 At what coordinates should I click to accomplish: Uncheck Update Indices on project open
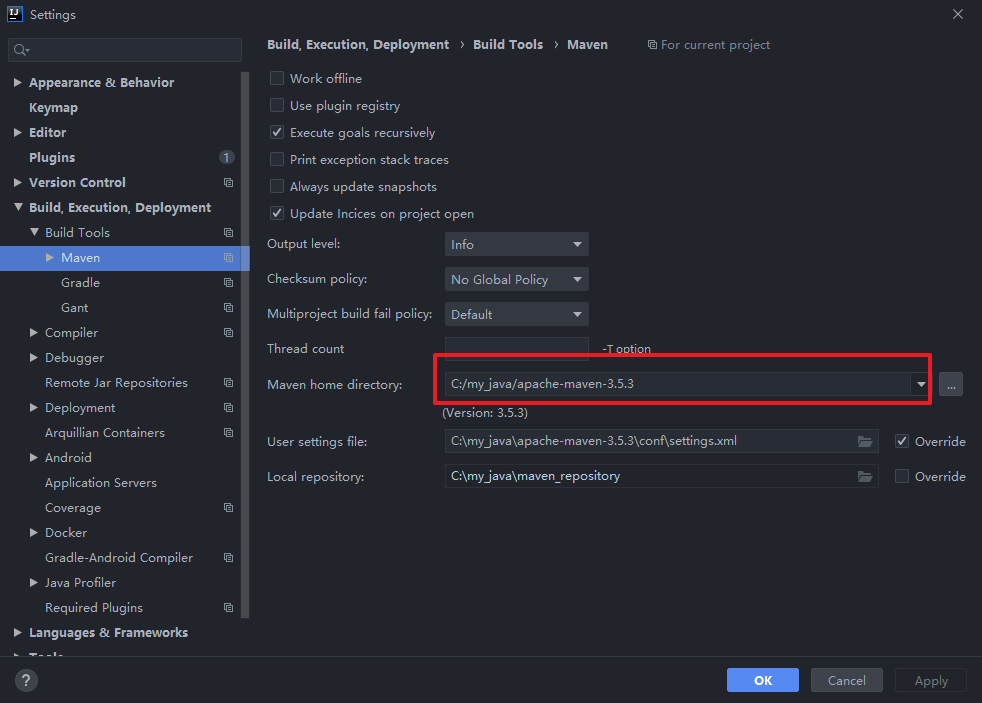coord(277,213)
